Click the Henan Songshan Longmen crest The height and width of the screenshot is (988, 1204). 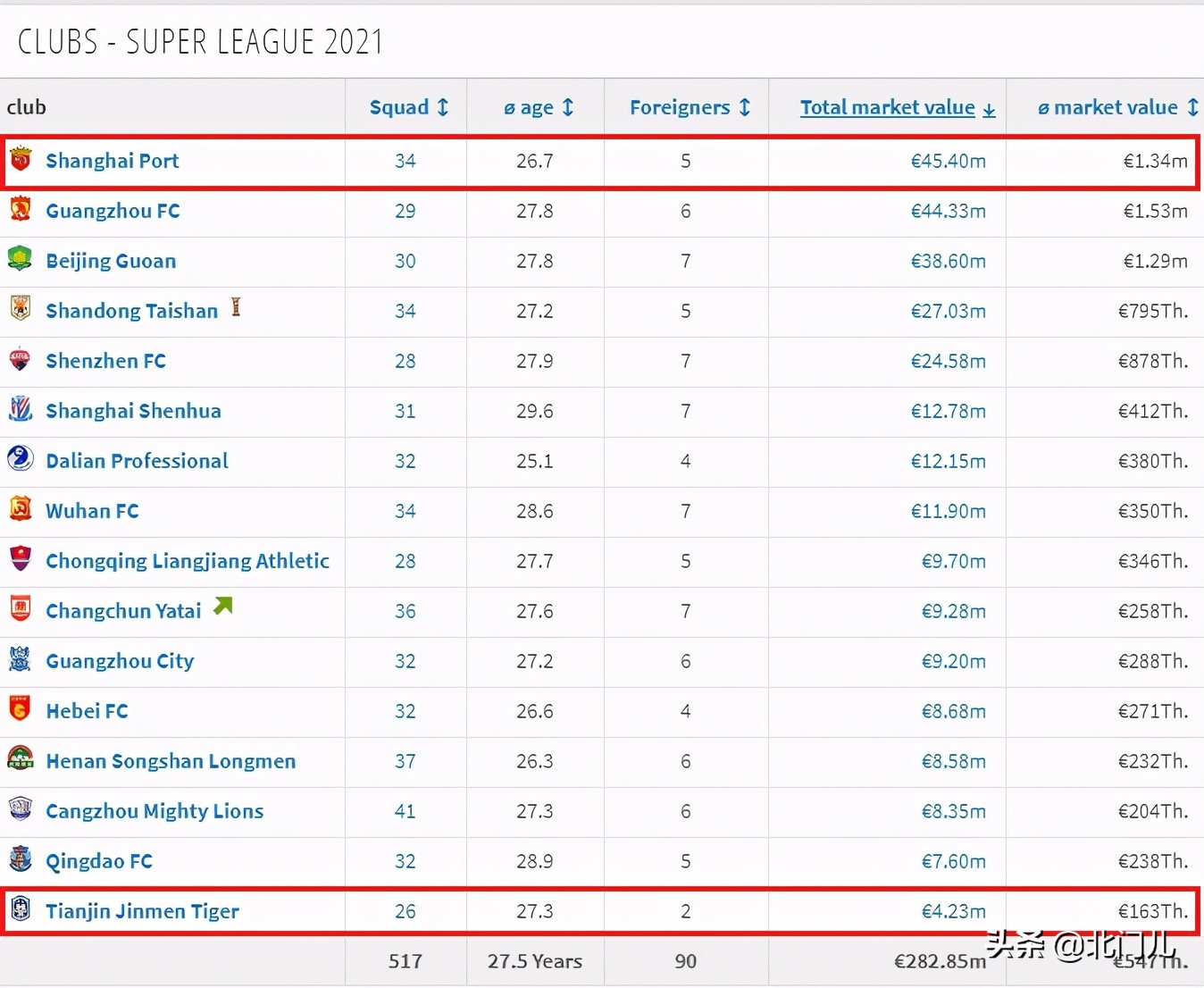tap(21, 760)
